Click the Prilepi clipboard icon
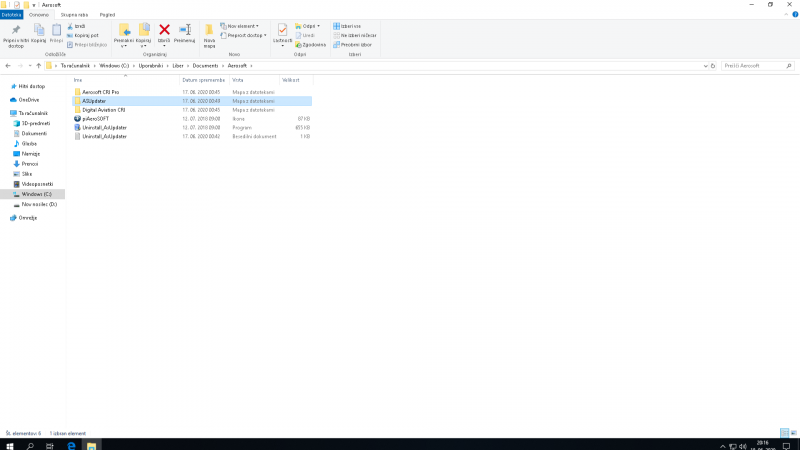Viewport: 800px width, 450px height. tap(56, 34)
